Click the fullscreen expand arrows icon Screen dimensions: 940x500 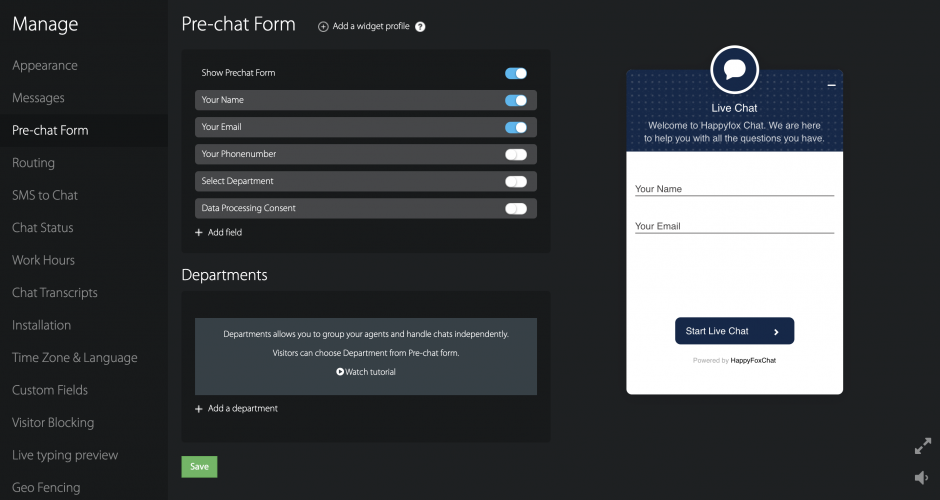pyautogui.click(x=922, y=447)
